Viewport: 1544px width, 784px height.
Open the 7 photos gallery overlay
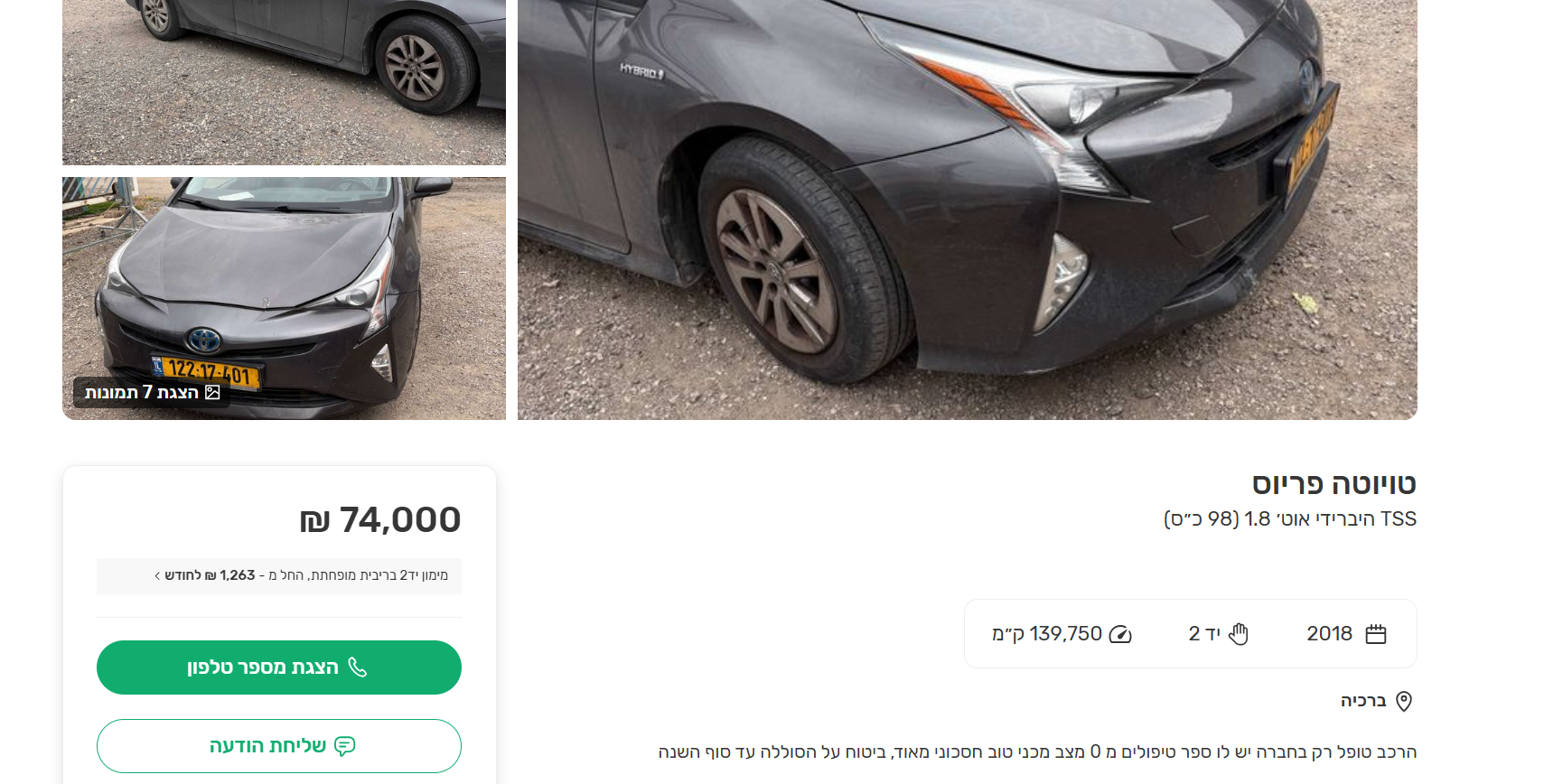(x=151, y=392)
